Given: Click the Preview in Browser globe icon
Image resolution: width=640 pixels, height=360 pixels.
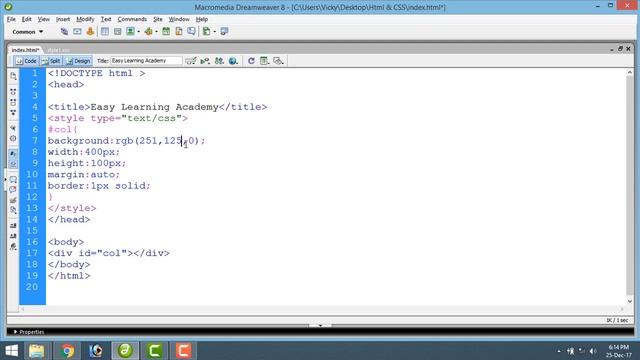Looking at the screenshot, I should pos(233,61).
